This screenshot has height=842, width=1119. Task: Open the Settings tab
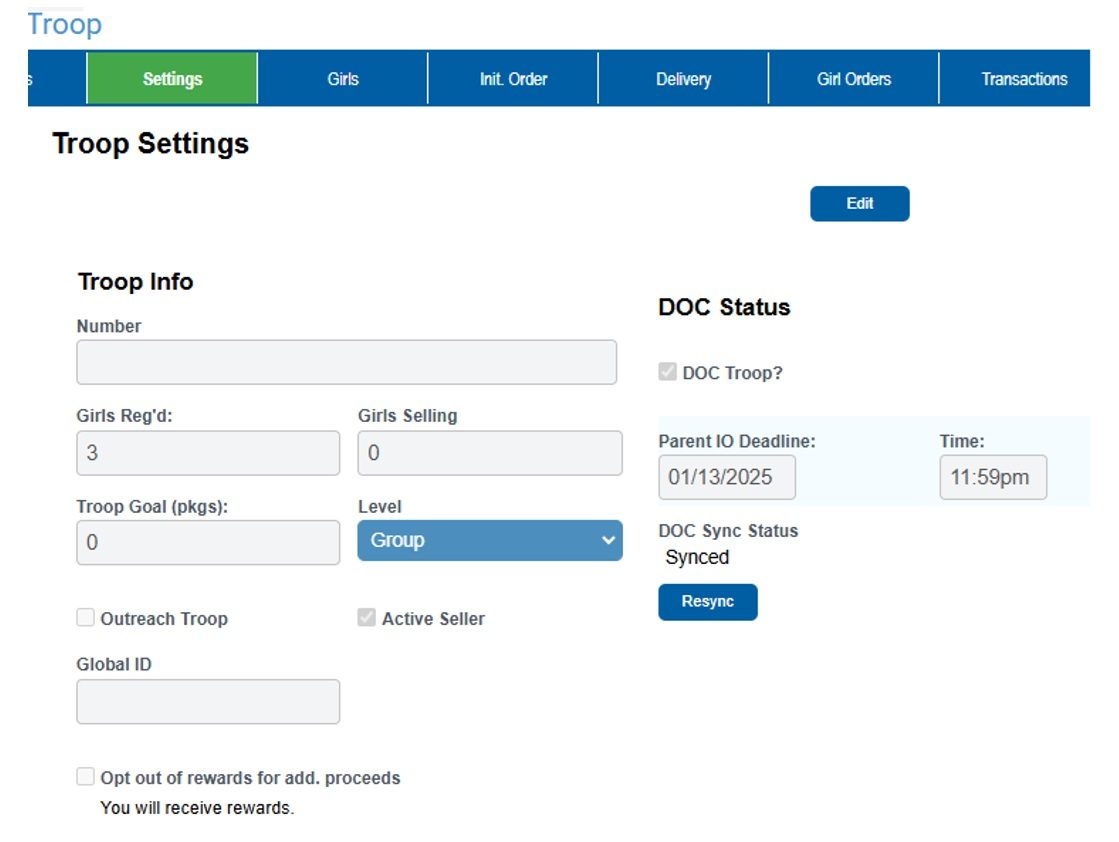point(172,79)
